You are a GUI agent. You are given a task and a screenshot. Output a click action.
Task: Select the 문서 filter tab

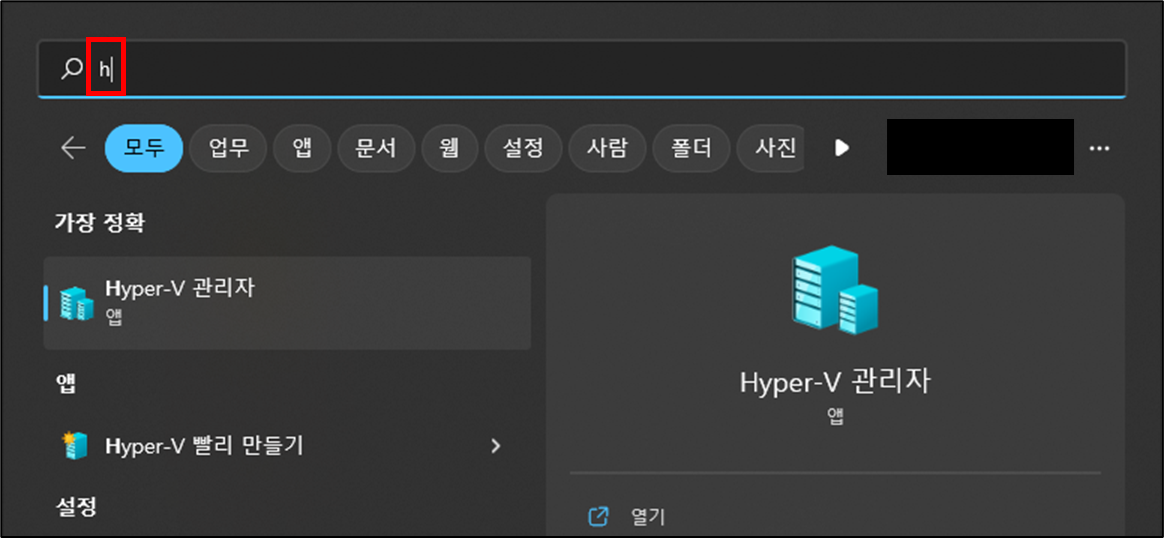(x=376, y=148)
